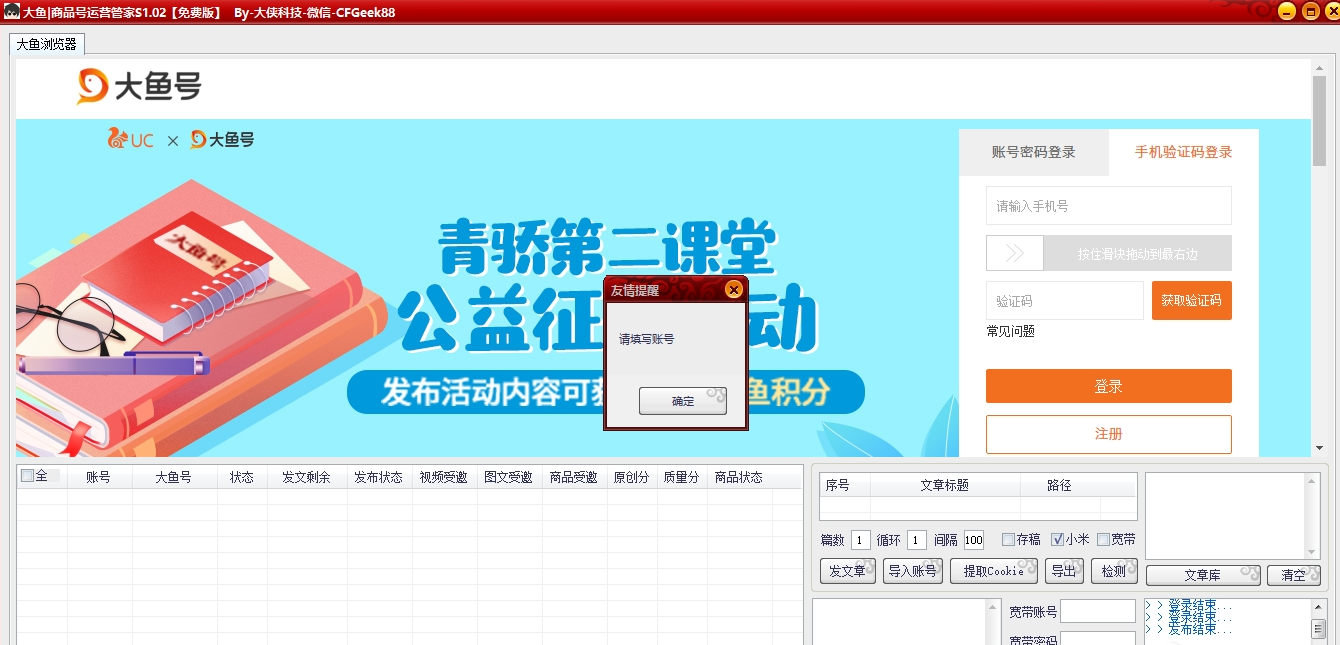
Task: Click the 获取验证码 button
Action: point(1192,300)
